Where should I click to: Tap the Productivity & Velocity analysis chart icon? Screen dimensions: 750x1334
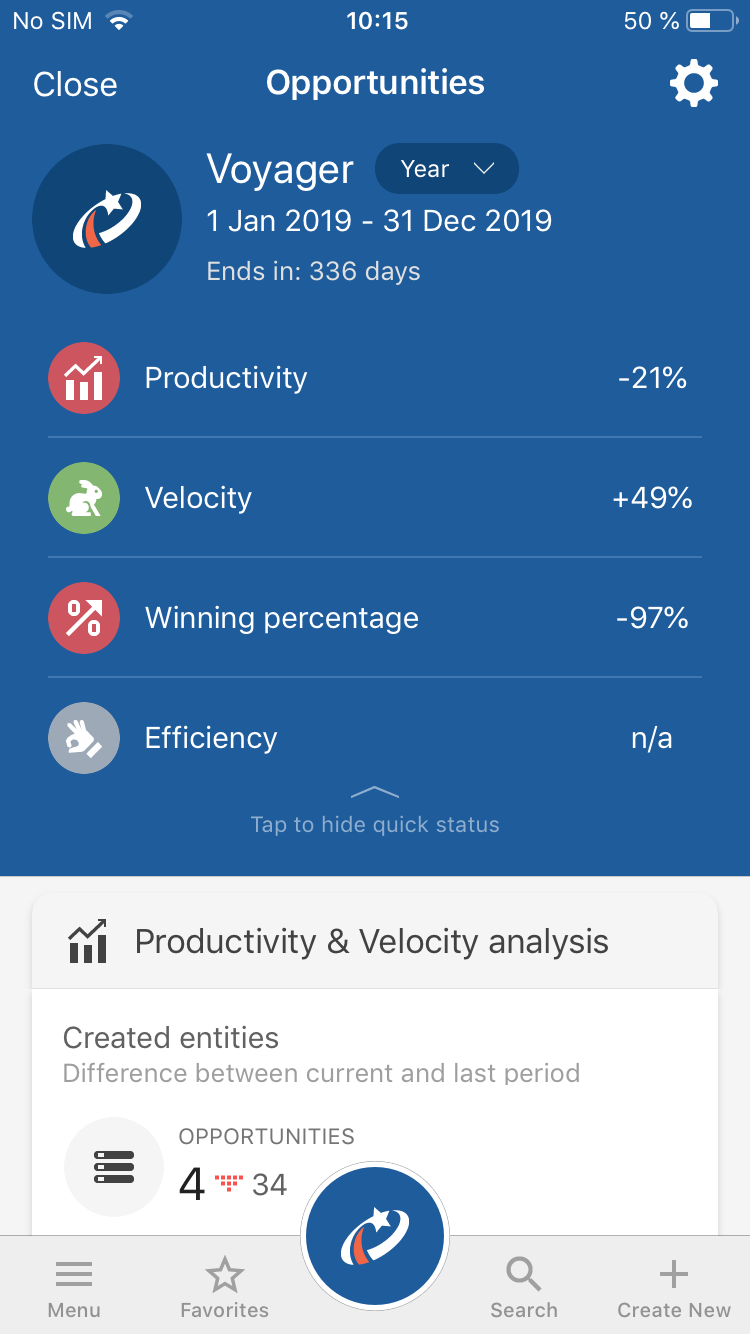(88, 942)
